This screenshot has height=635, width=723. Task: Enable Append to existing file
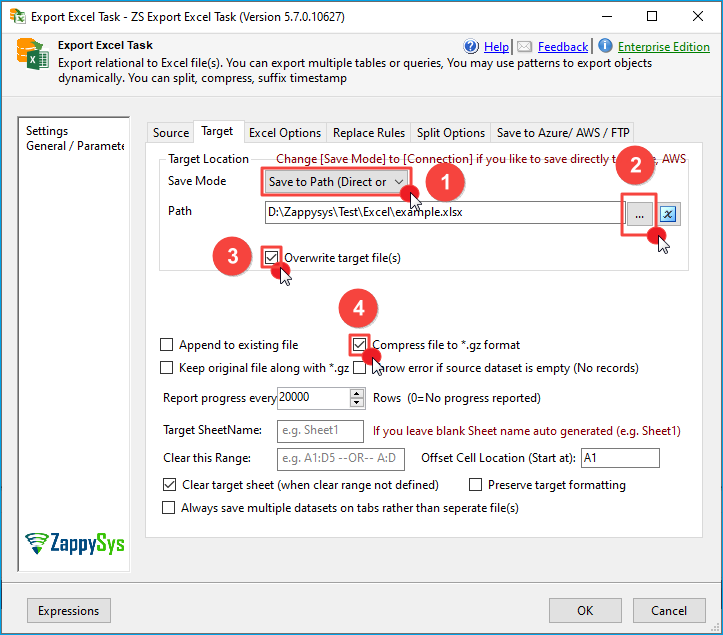pos(167,345)
